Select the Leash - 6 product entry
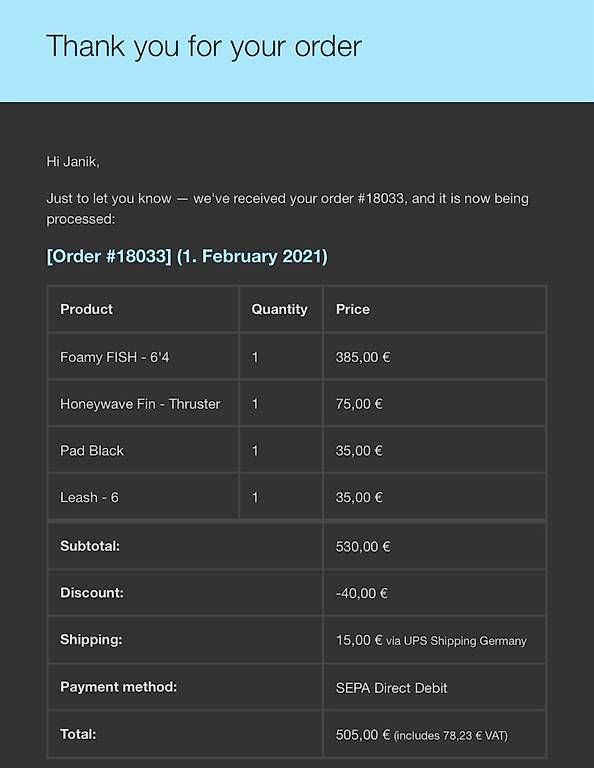Screen dimensions: 594x768 coord(89,498)
